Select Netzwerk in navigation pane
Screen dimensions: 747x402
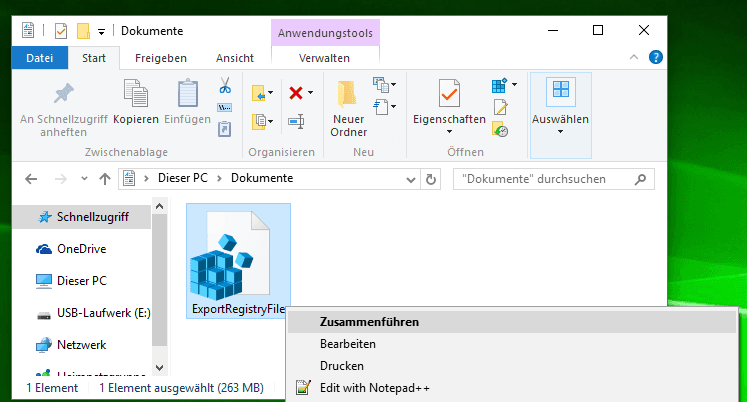pos(82,345)
